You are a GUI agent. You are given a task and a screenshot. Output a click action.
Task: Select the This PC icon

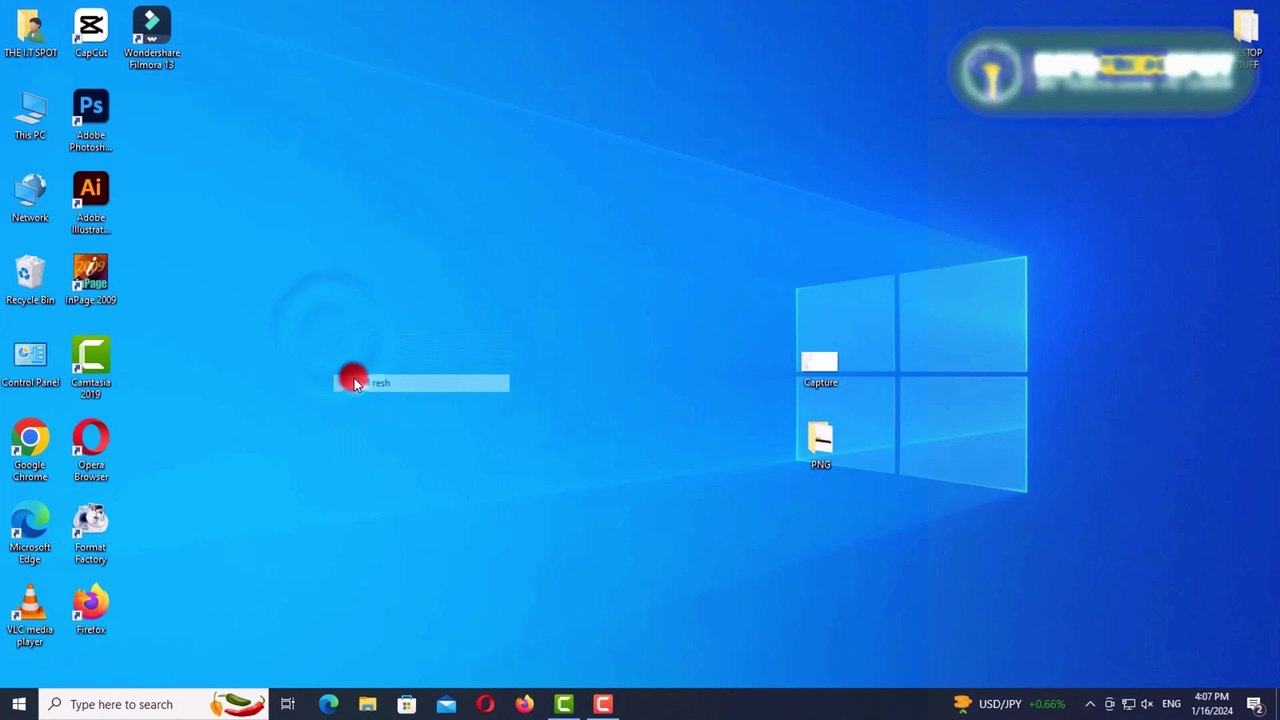click(30, 116)
